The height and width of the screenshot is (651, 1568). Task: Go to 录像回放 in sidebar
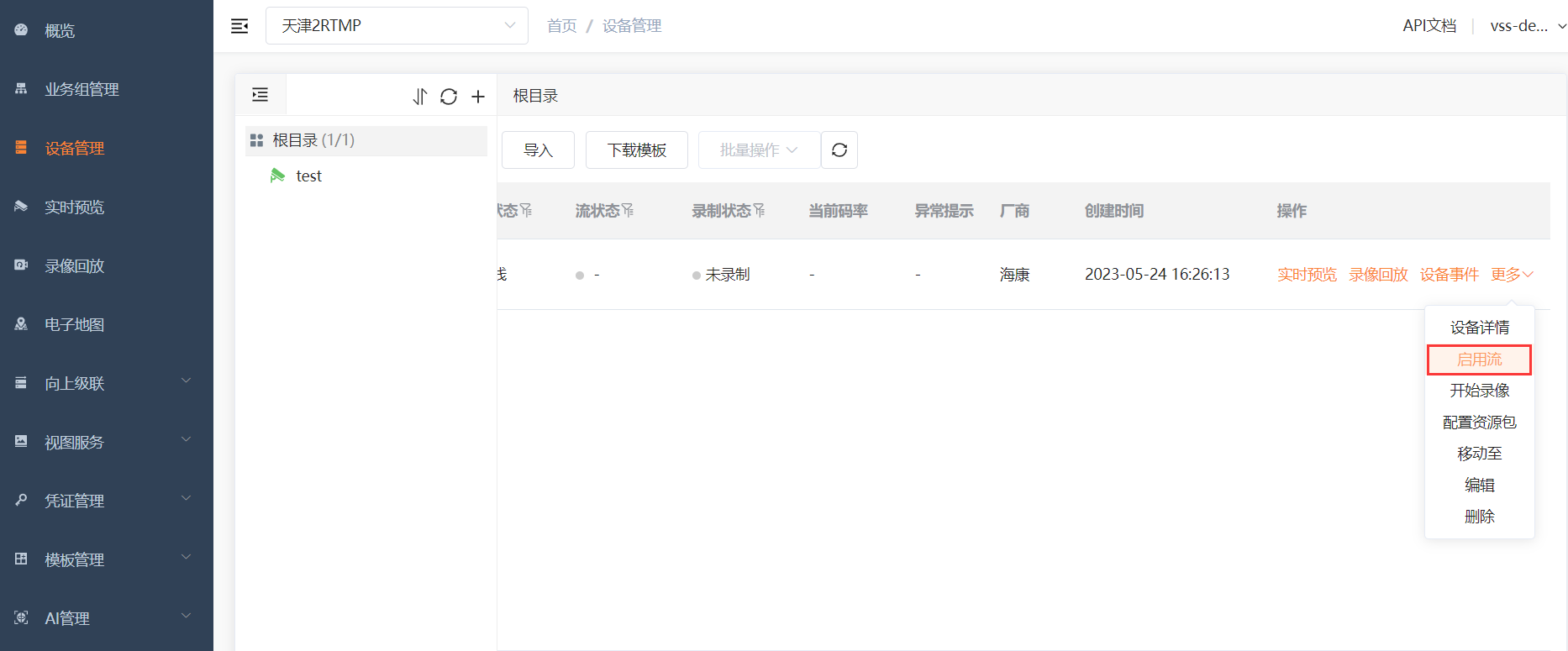coord(74,266)
